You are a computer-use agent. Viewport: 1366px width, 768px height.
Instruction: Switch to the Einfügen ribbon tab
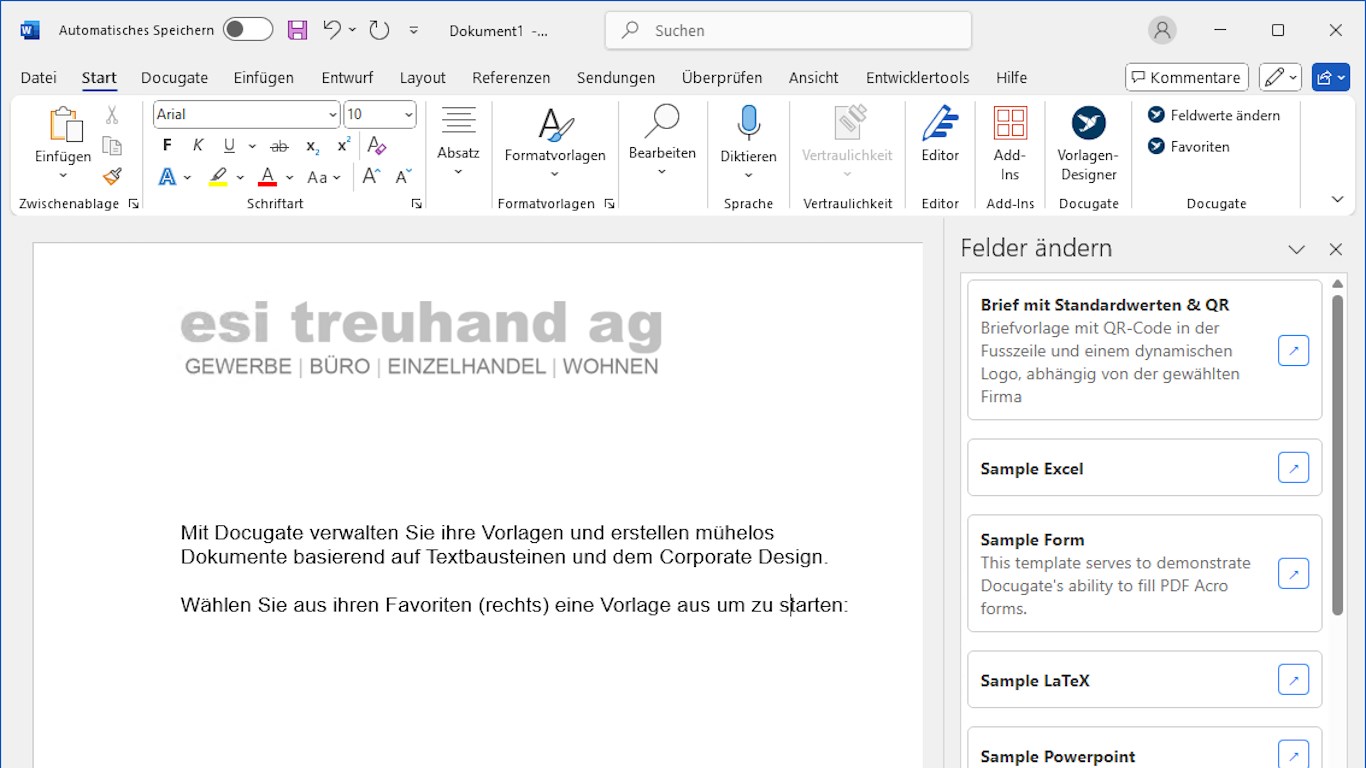264,77
